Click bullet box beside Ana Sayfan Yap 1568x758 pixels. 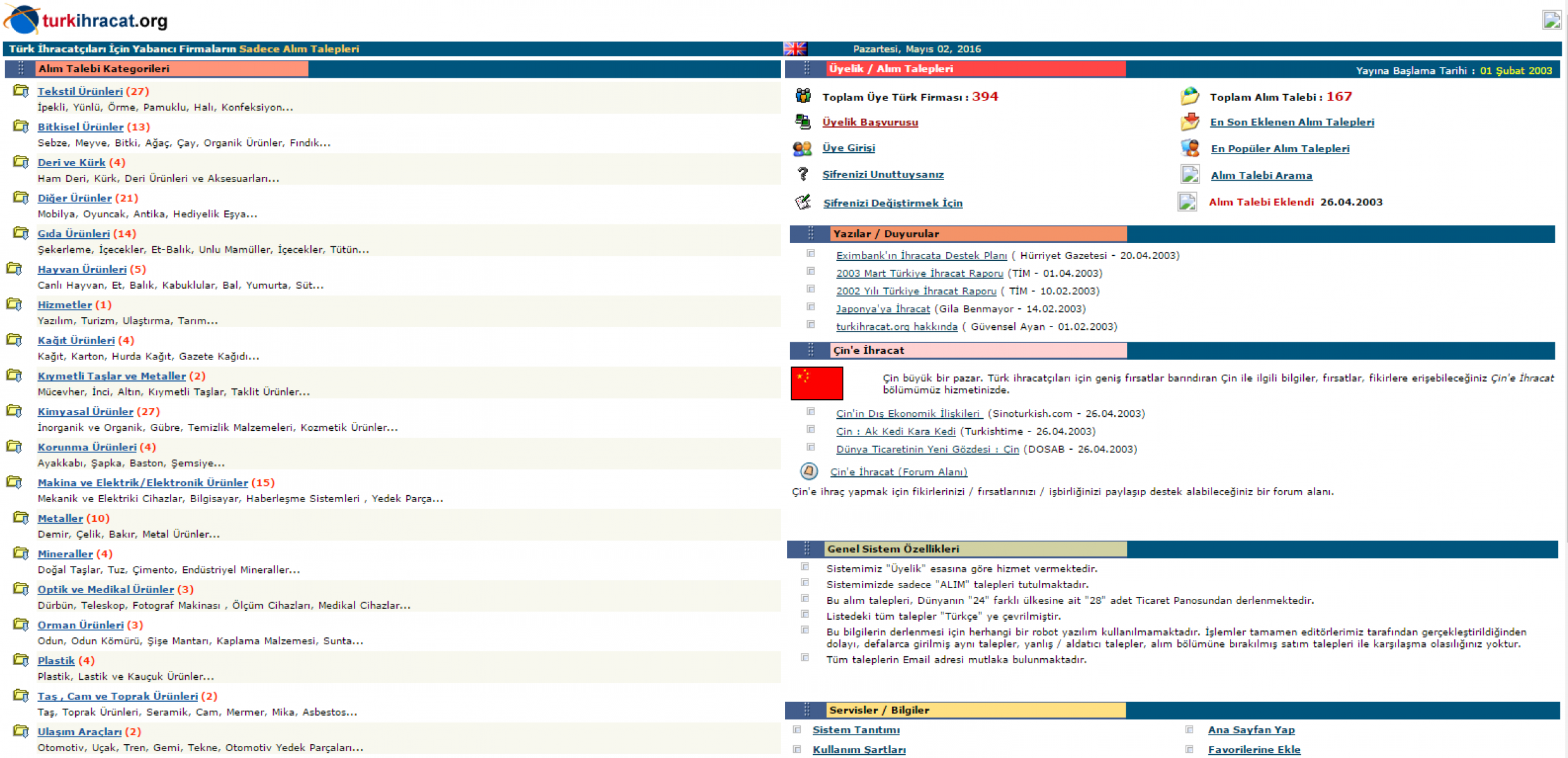pos(1189,730)
